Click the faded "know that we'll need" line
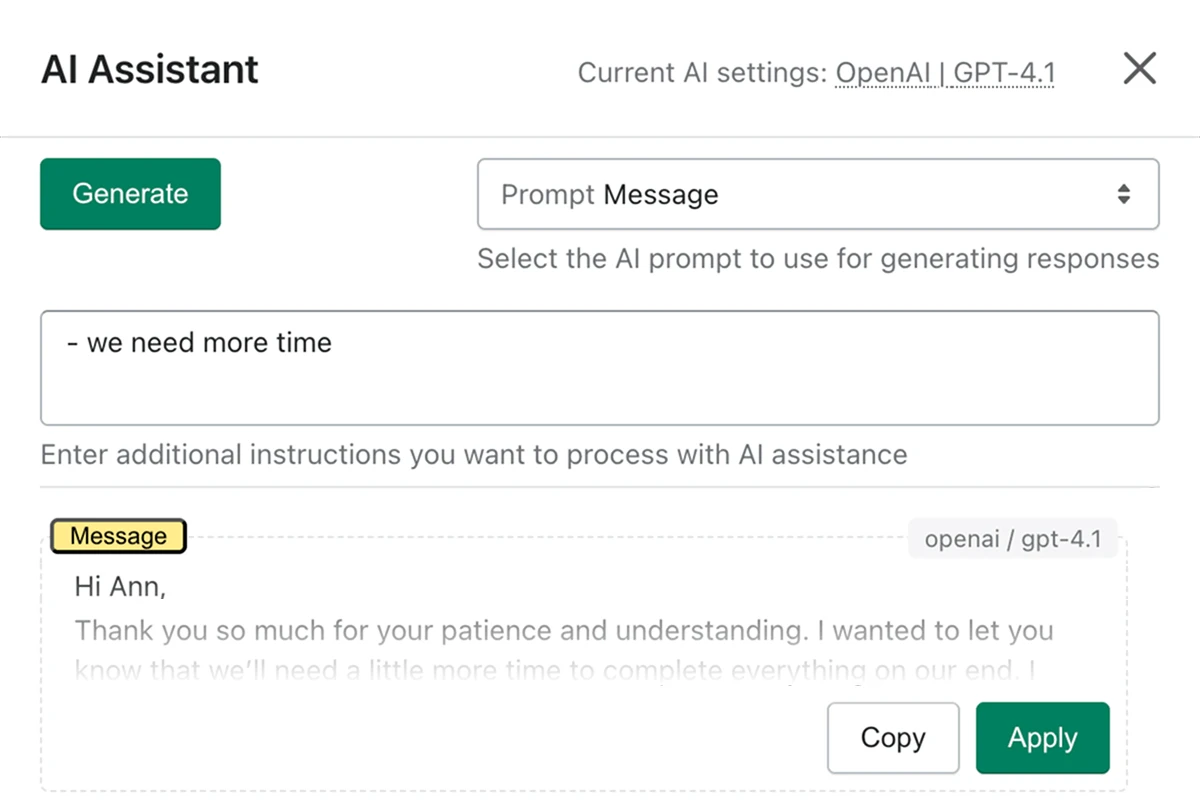Image resolution: width=1200 pixels, height=800 pixels. (x=553, y=670)
